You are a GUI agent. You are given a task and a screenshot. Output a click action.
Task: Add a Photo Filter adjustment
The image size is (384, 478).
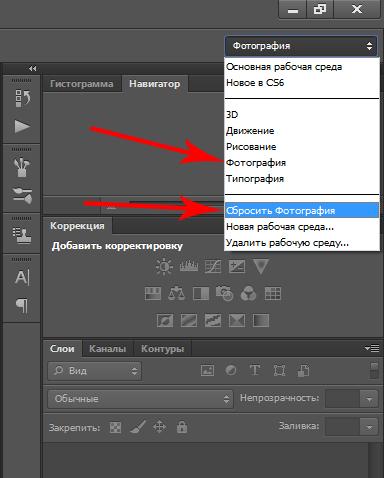coord(225,294)
